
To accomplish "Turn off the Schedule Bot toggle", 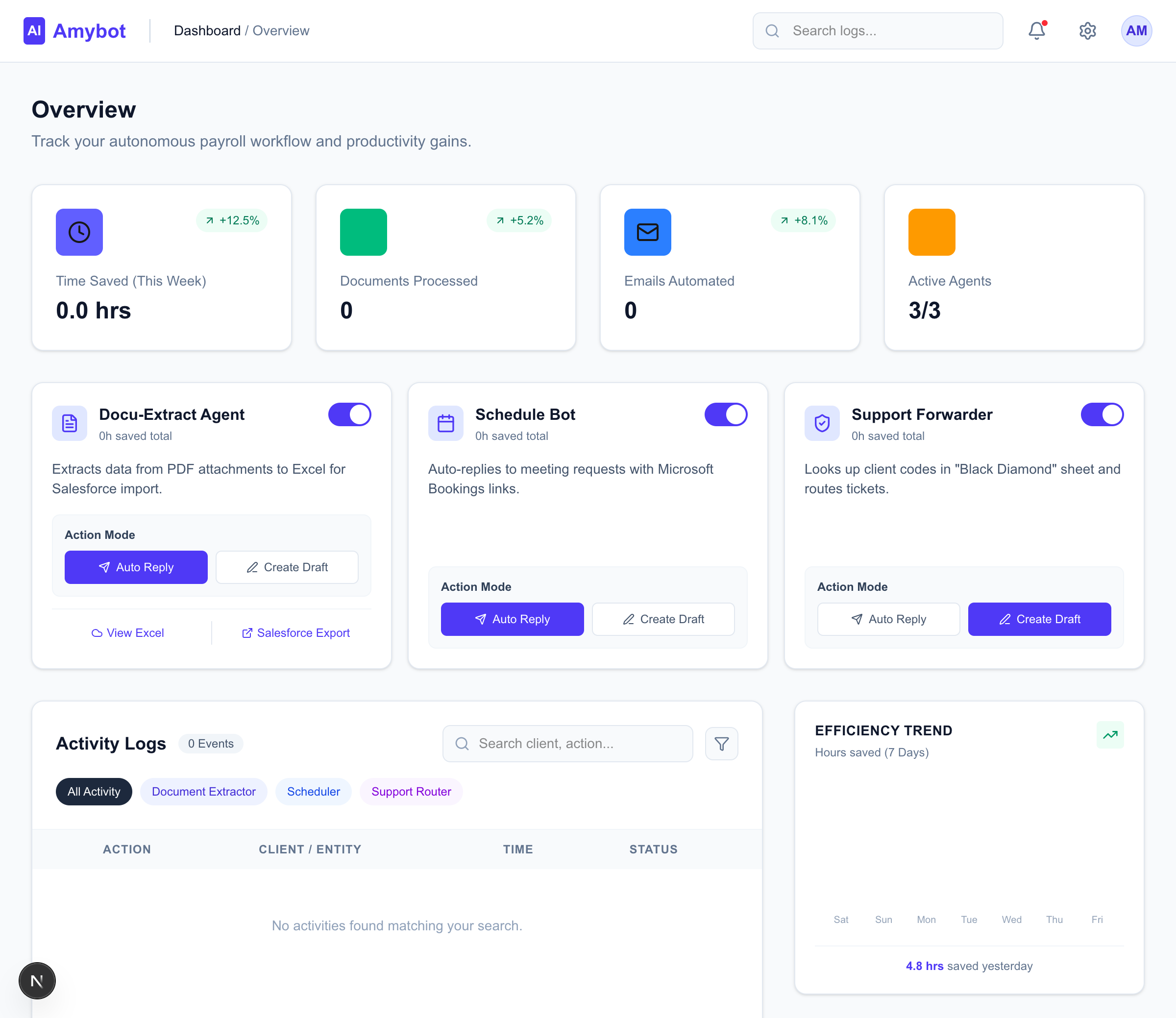I will (726, 414).
